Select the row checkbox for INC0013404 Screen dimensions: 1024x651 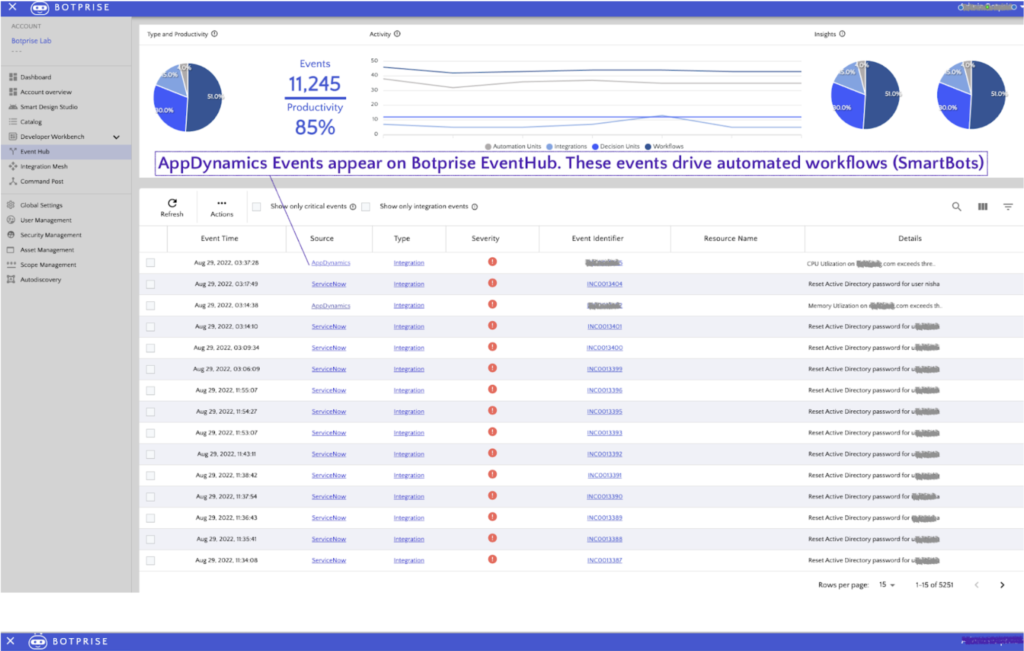point(151,284)
